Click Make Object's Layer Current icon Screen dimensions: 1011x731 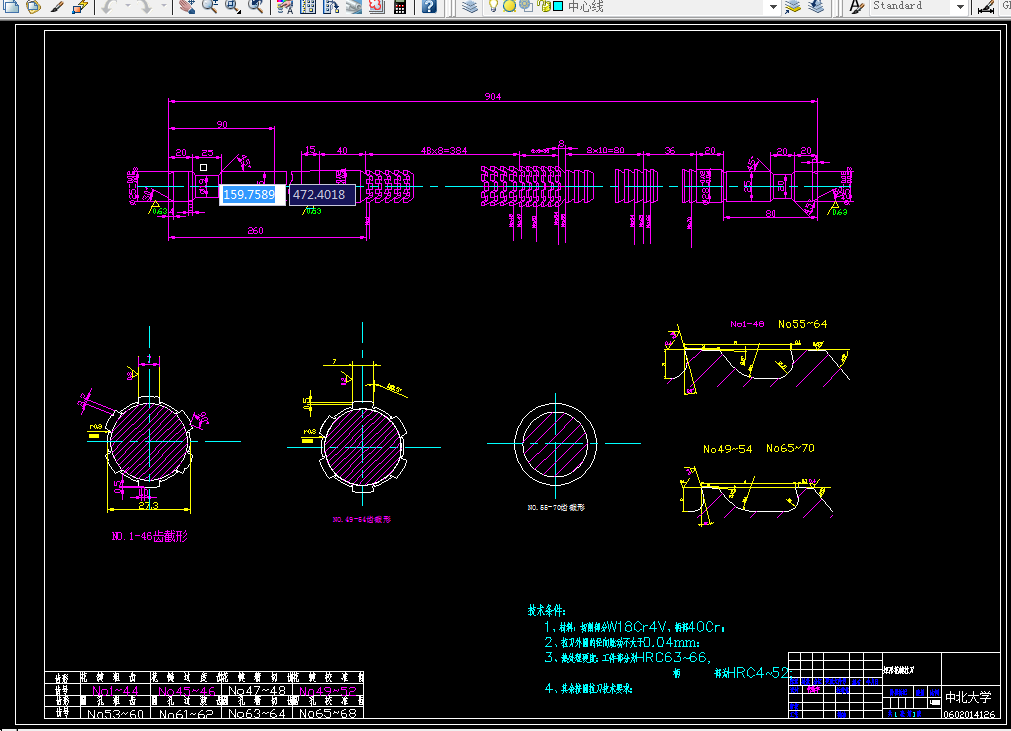pyautogui.click(x=793, y=6)
